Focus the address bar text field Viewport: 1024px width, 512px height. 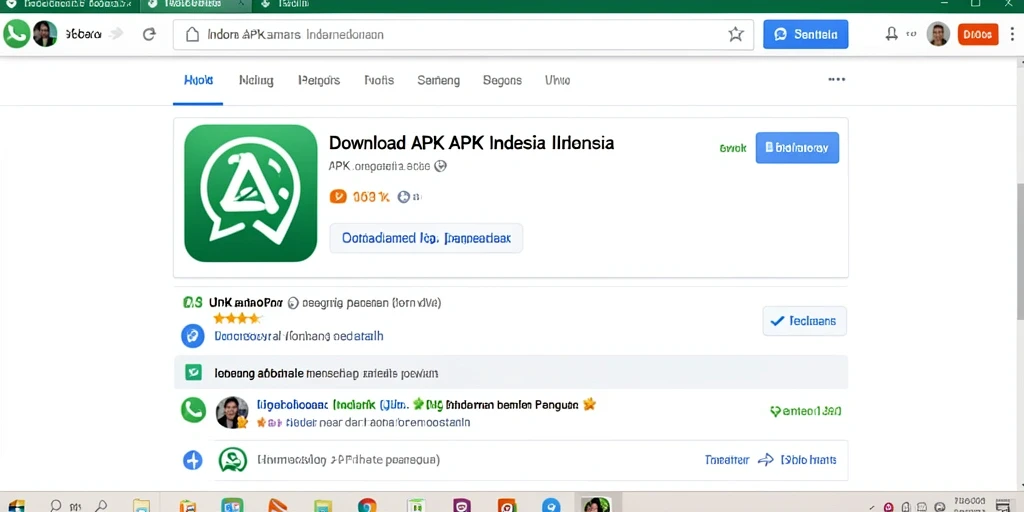463,35
